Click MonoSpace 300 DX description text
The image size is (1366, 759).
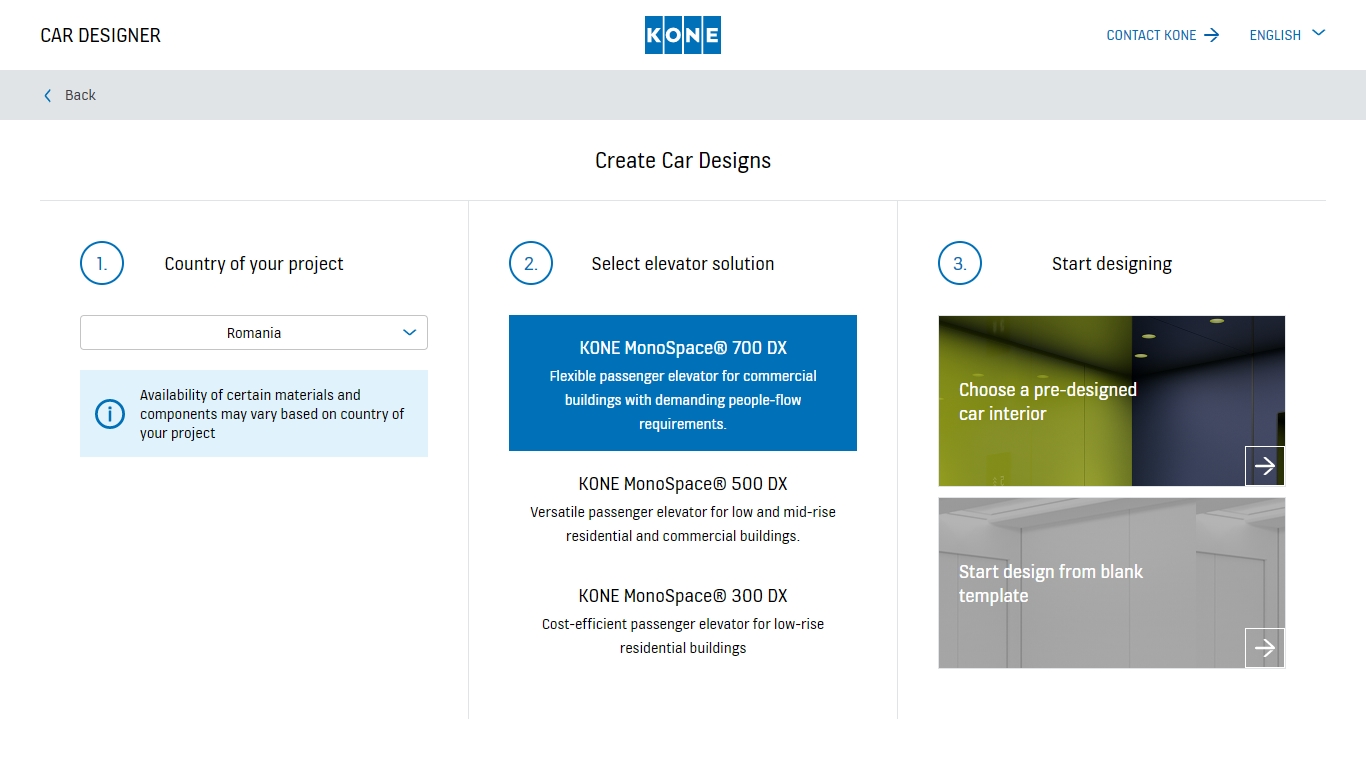click(x=683, y=636)
